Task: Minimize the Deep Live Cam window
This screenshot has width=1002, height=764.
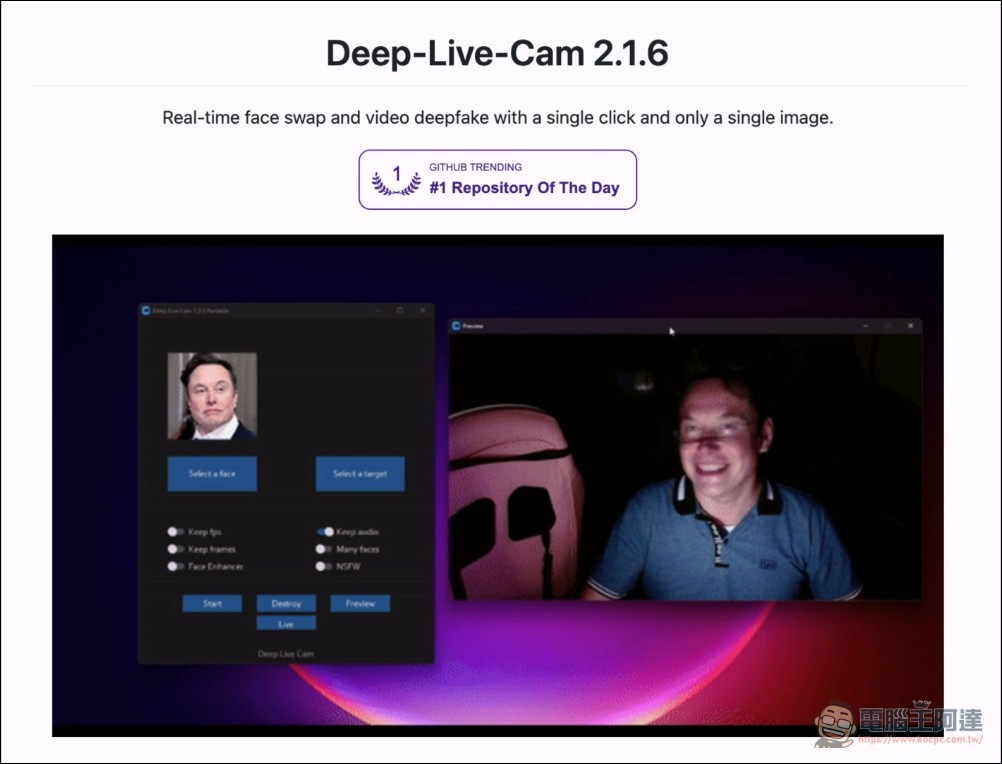Action: click(x=378, y=310)
